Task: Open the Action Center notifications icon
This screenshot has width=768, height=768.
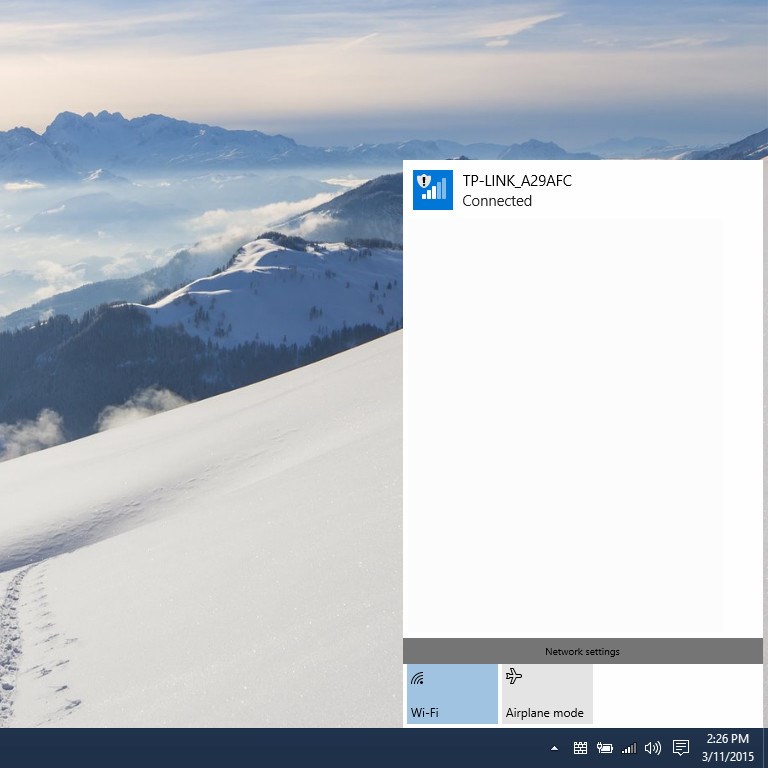Action: click(x=681, y=748)
